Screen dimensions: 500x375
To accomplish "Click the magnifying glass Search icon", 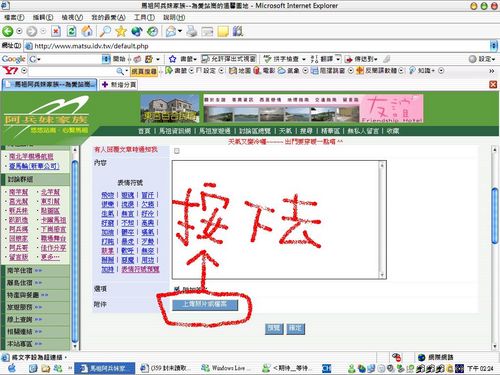I will click(x=105, y=31).
